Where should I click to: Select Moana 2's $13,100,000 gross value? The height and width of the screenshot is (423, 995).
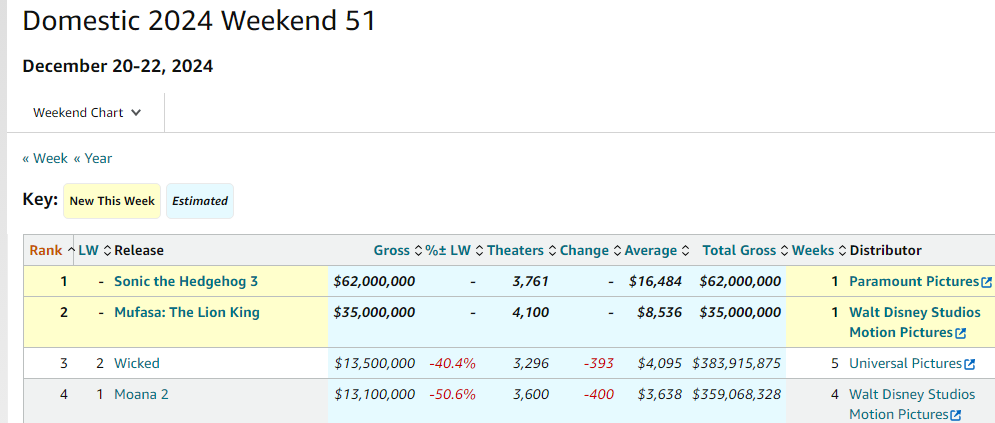tap(375, 394)
